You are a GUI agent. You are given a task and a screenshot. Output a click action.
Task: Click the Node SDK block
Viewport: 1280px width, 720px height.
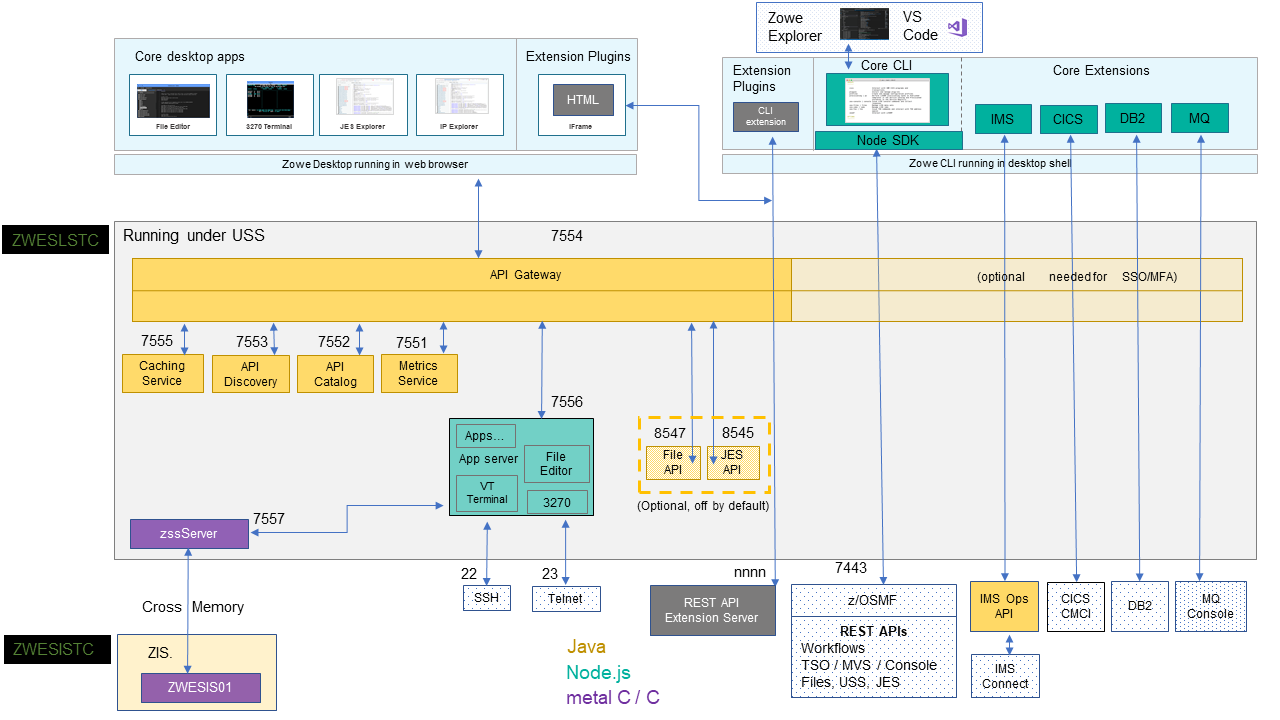click(x=880, y=141)
